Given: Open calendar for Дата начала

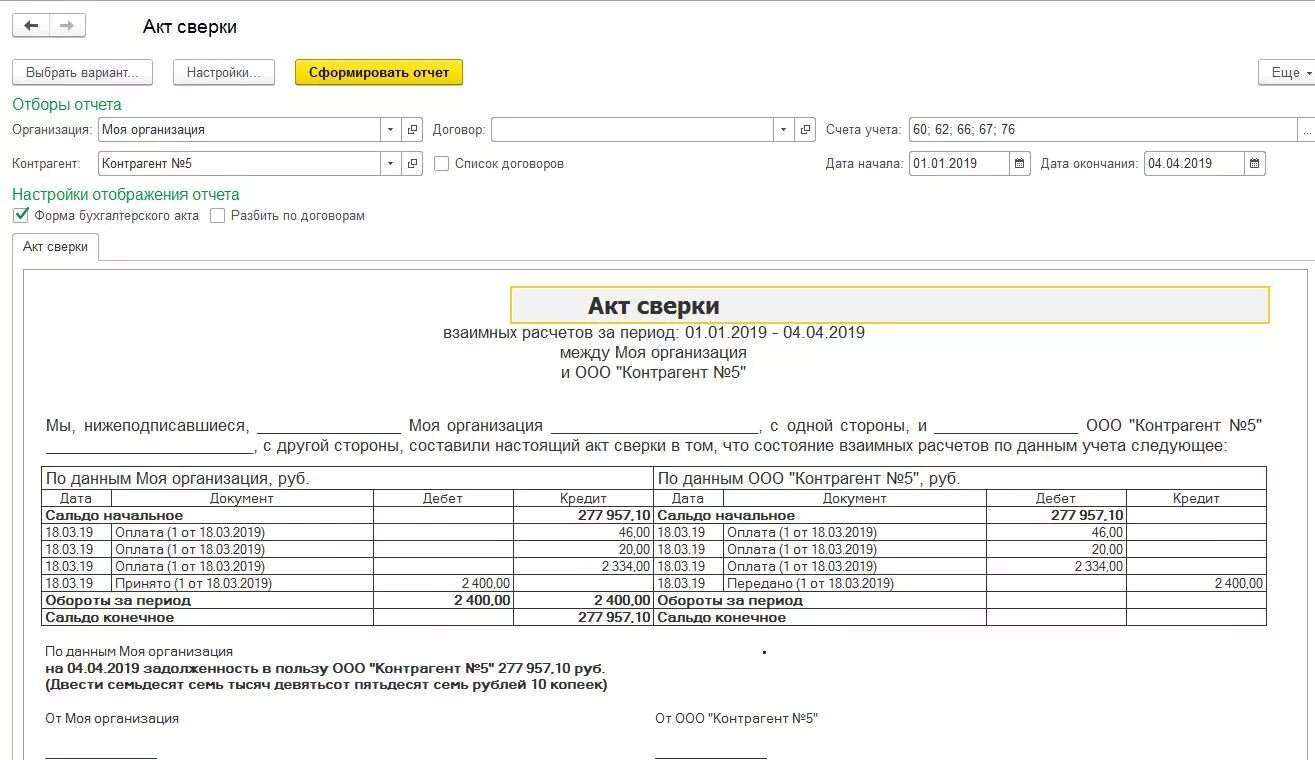Looking at the screenshot, I should [1019, 164].
